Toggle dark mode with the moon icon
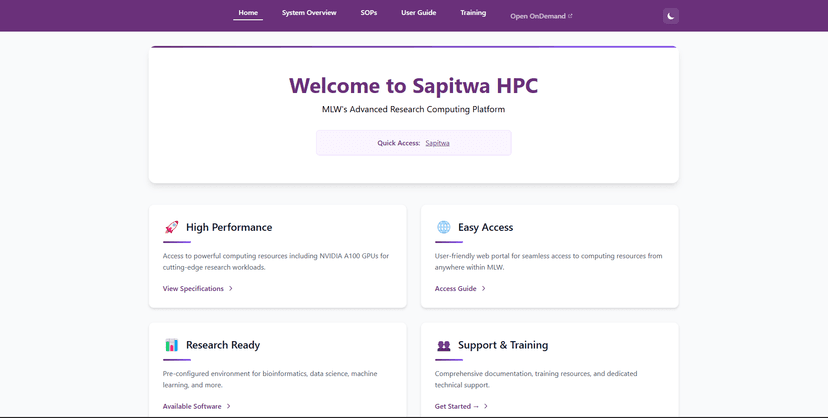This screenshot has width=828, height=418. pyautogui.click(x=671, y=15)
